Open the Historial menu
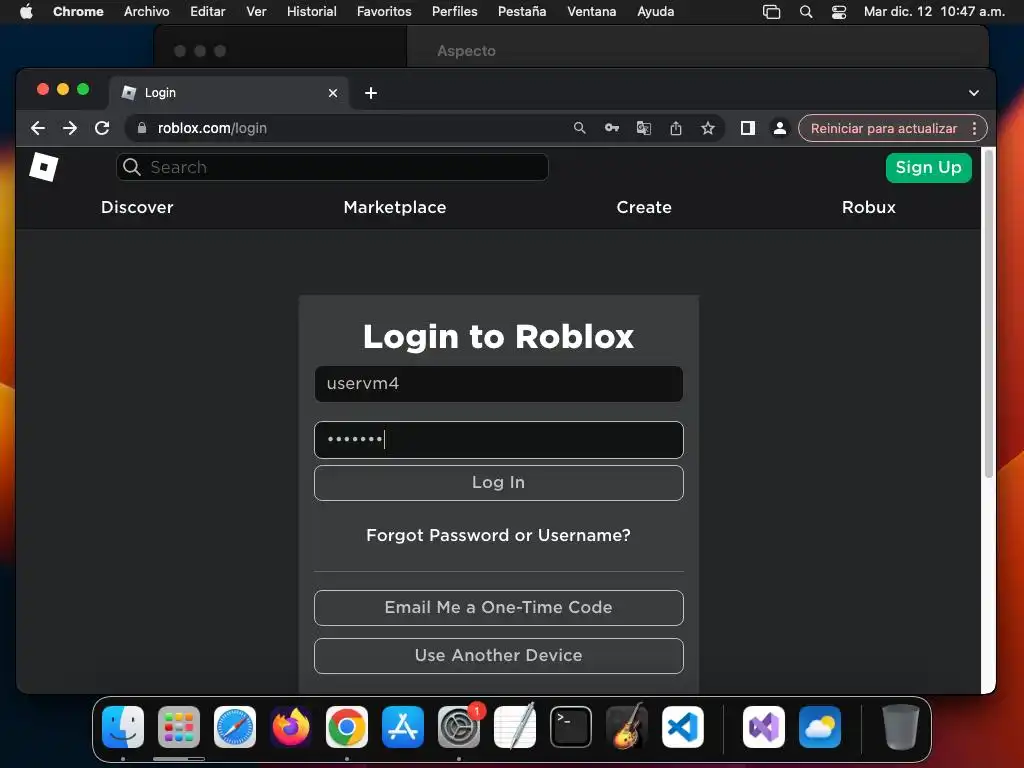Viewport: 1024px width, 768px height. point(312,12)
